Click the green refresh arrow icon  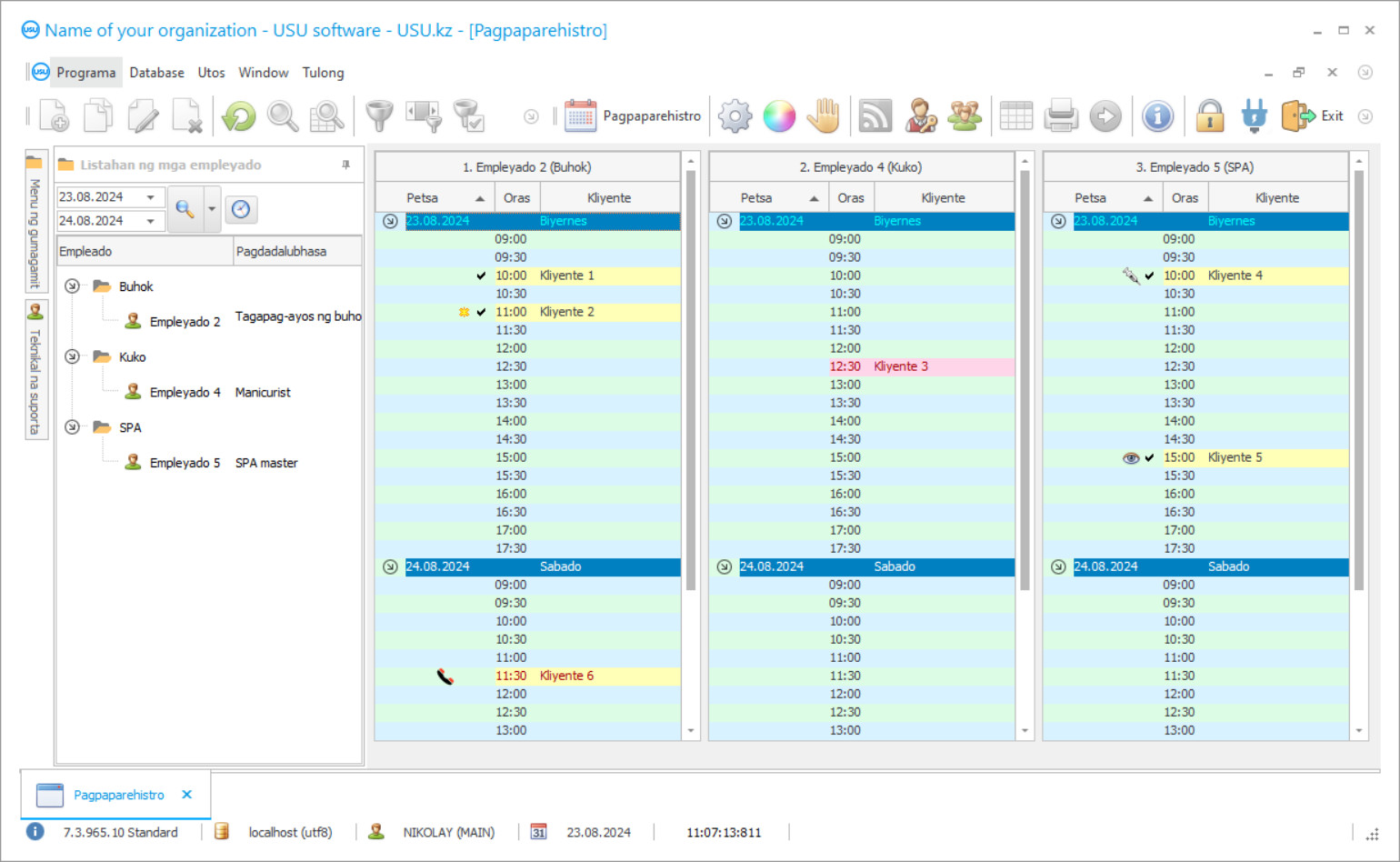pyautogui.click(x=239, y=116)
